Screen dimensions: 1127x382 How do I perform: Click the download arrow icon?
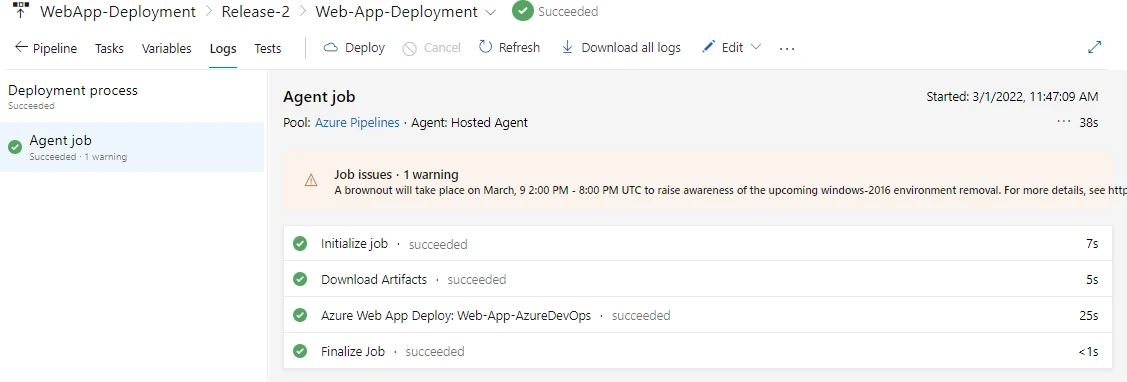tap(567, 47)
